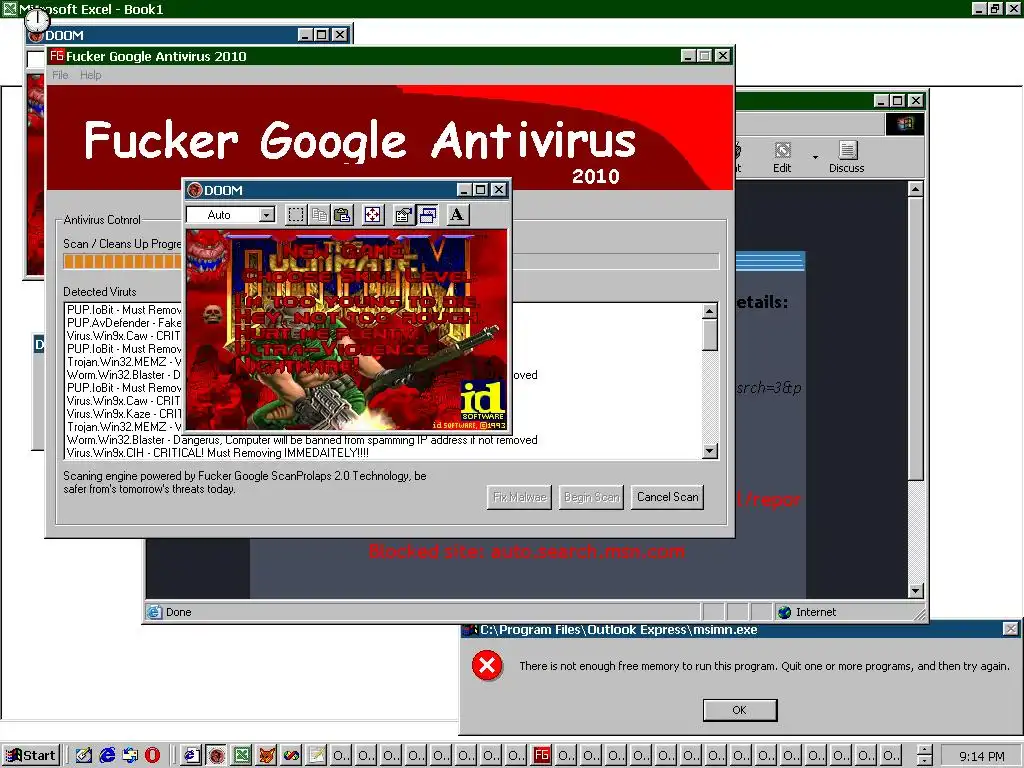The height and width of the screenshot is (768, 1024).
Task: Open DOOM window Properties icon
Action: coord(404,215)
